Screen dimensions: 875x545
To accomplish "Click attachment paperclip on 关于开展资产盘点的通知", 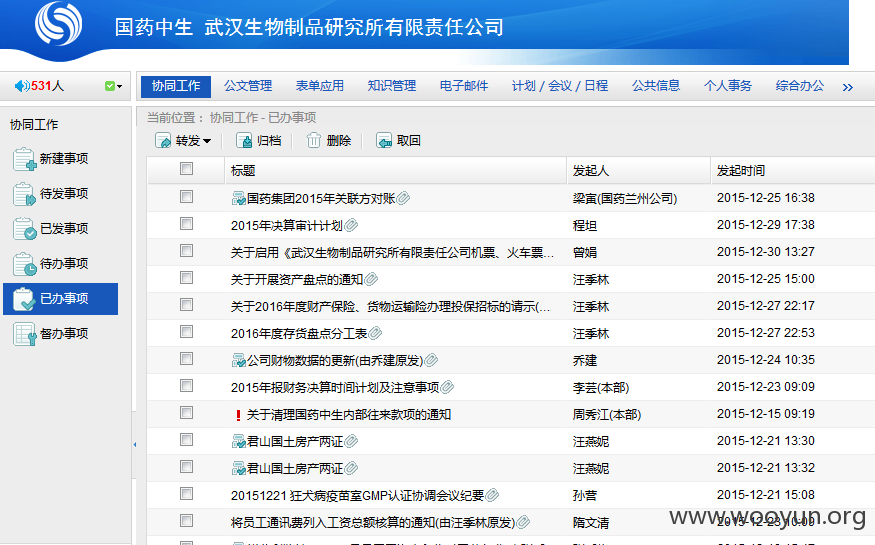I will pyautogui.click(x=371, y=279).
